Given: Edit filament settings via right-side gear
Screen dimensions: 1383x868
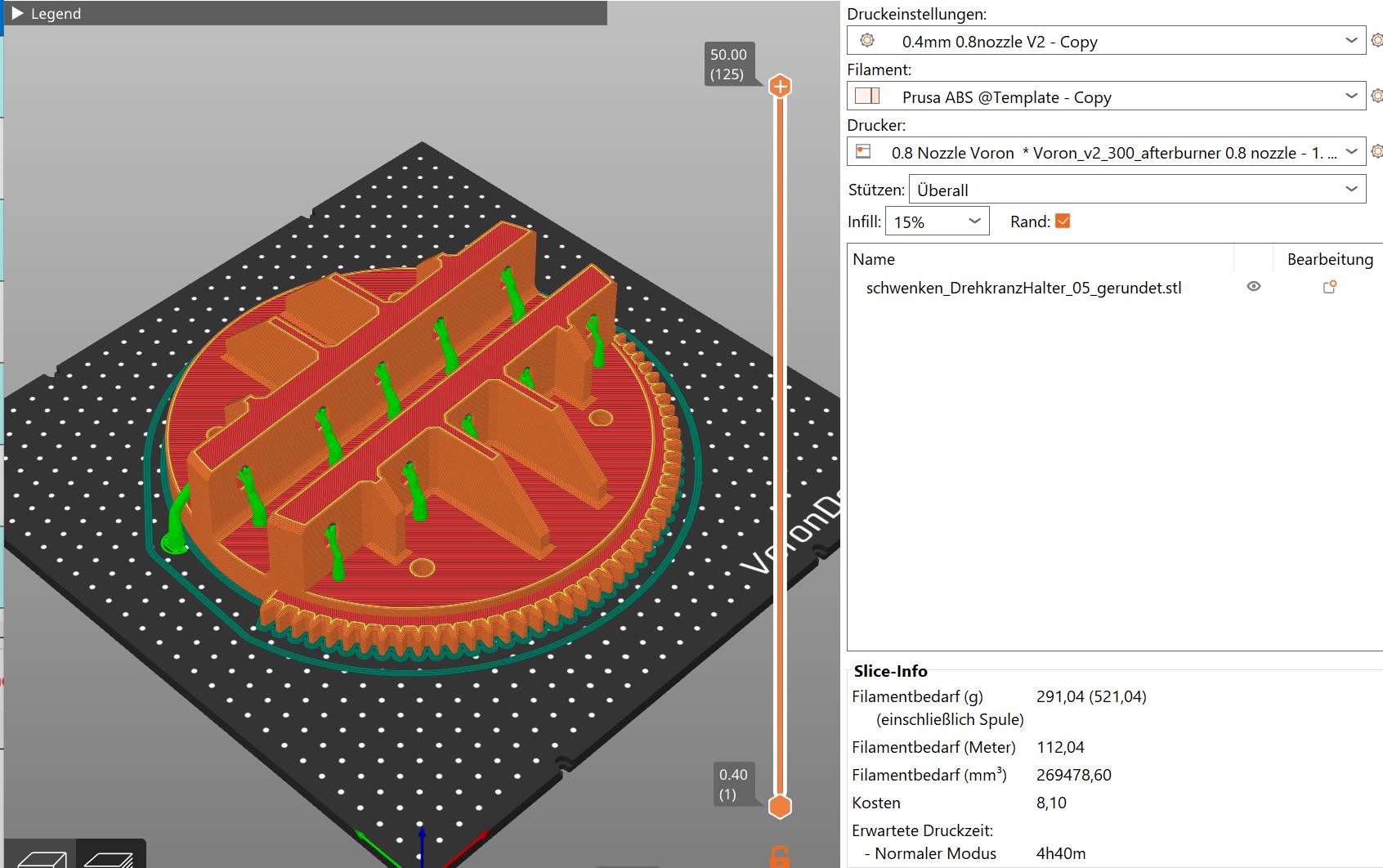Looking at the screenshot, I should tap(1376, 96).
